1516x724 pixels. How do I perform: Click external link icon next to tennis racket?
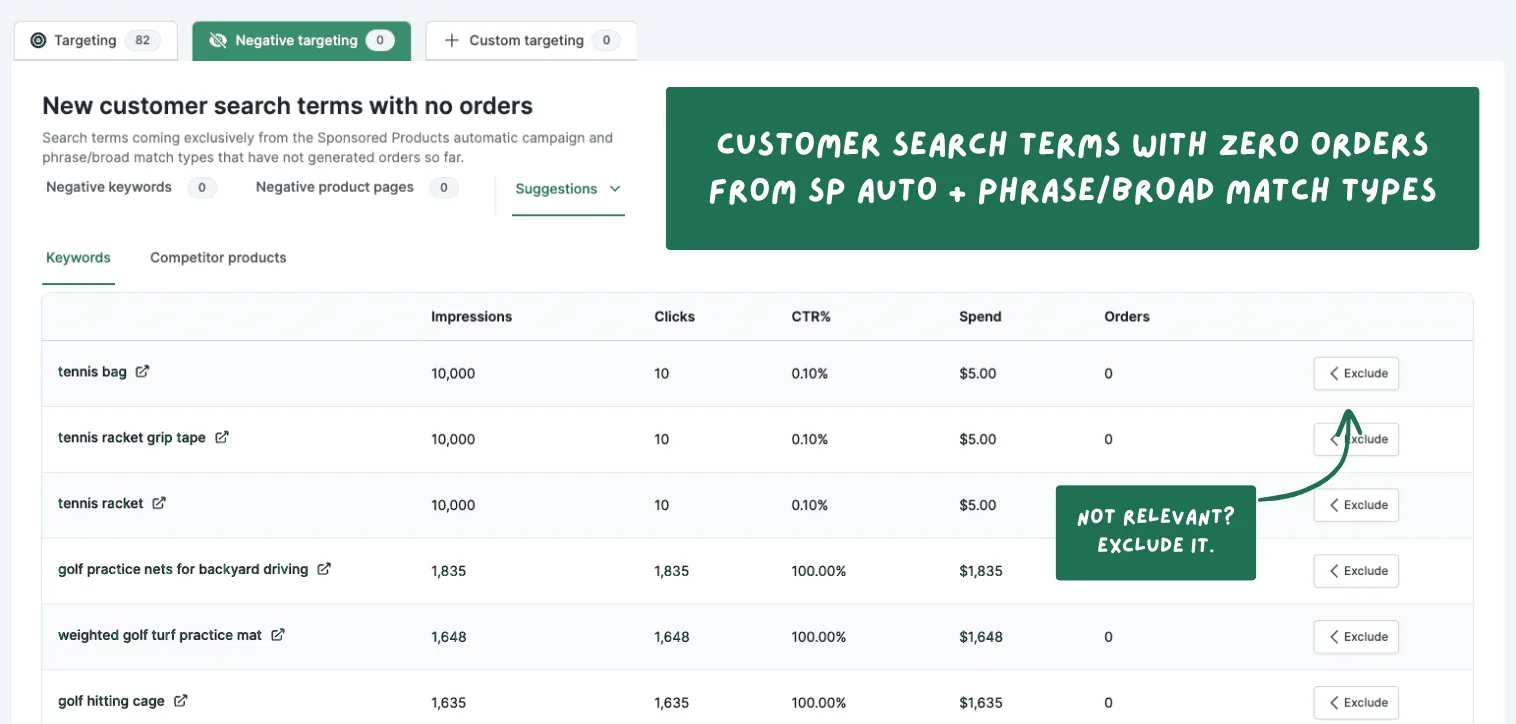point(159,503)
